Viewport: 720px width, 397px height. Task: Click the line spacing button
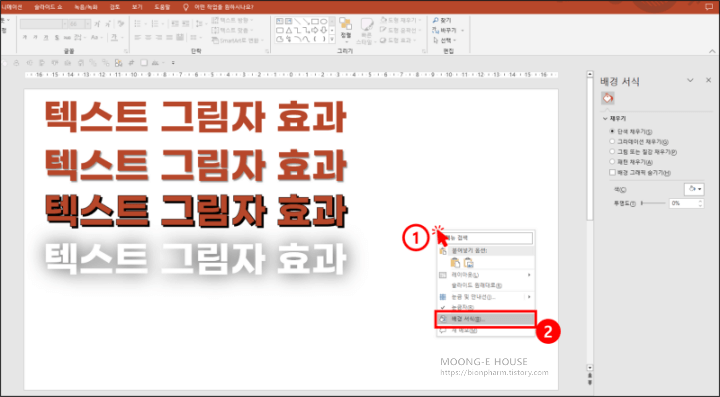200,23
